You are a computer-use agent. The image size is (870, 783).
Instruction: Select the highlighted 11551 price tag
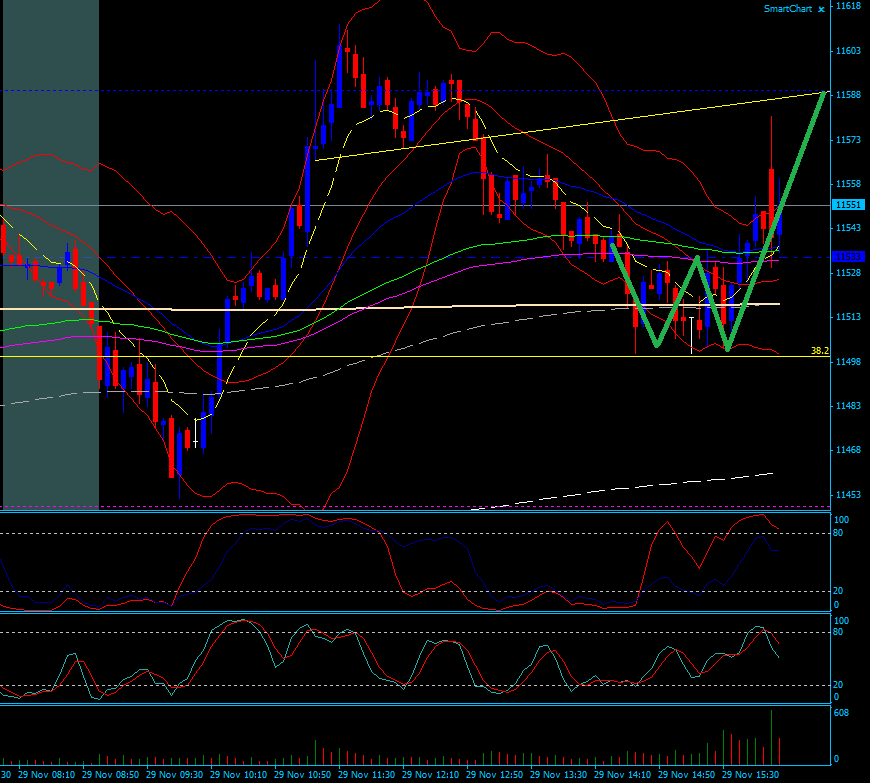tap(849, 205)
